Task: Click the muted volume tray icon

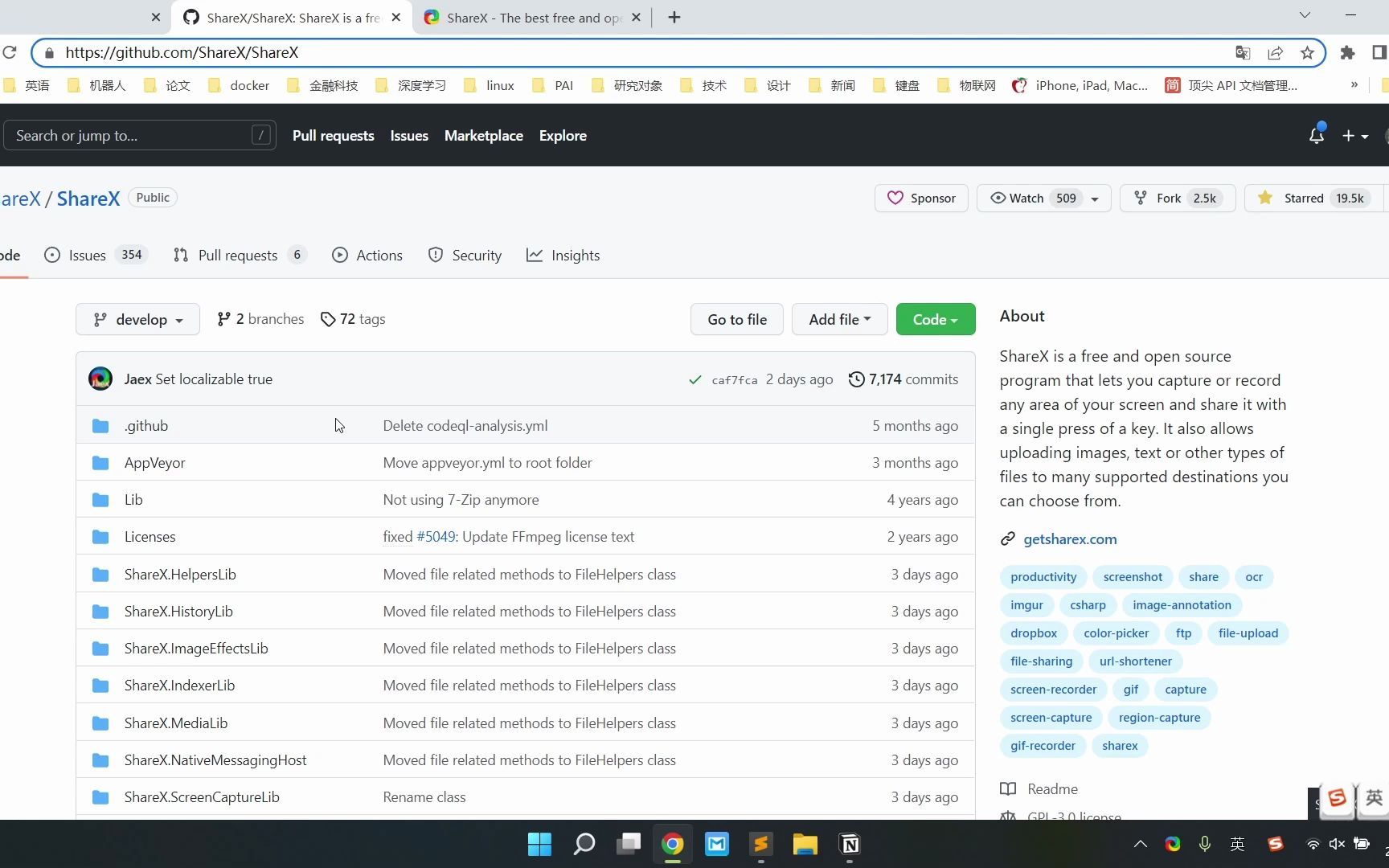Action: point(1337,844)
